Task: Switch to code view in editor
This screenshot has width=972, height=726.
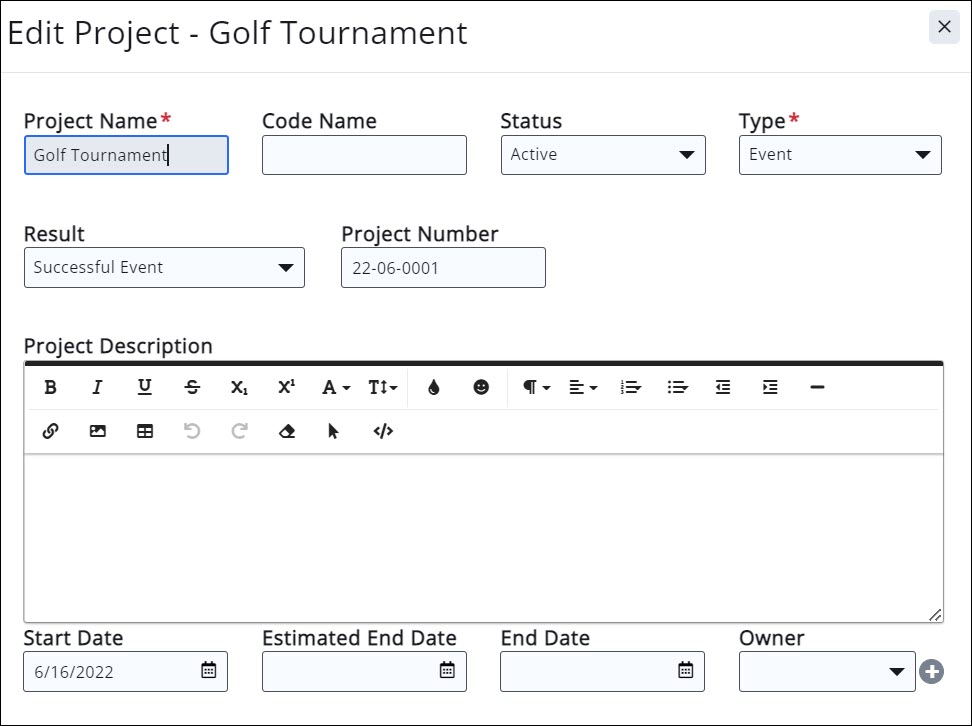Action: [x=383, y=432]
